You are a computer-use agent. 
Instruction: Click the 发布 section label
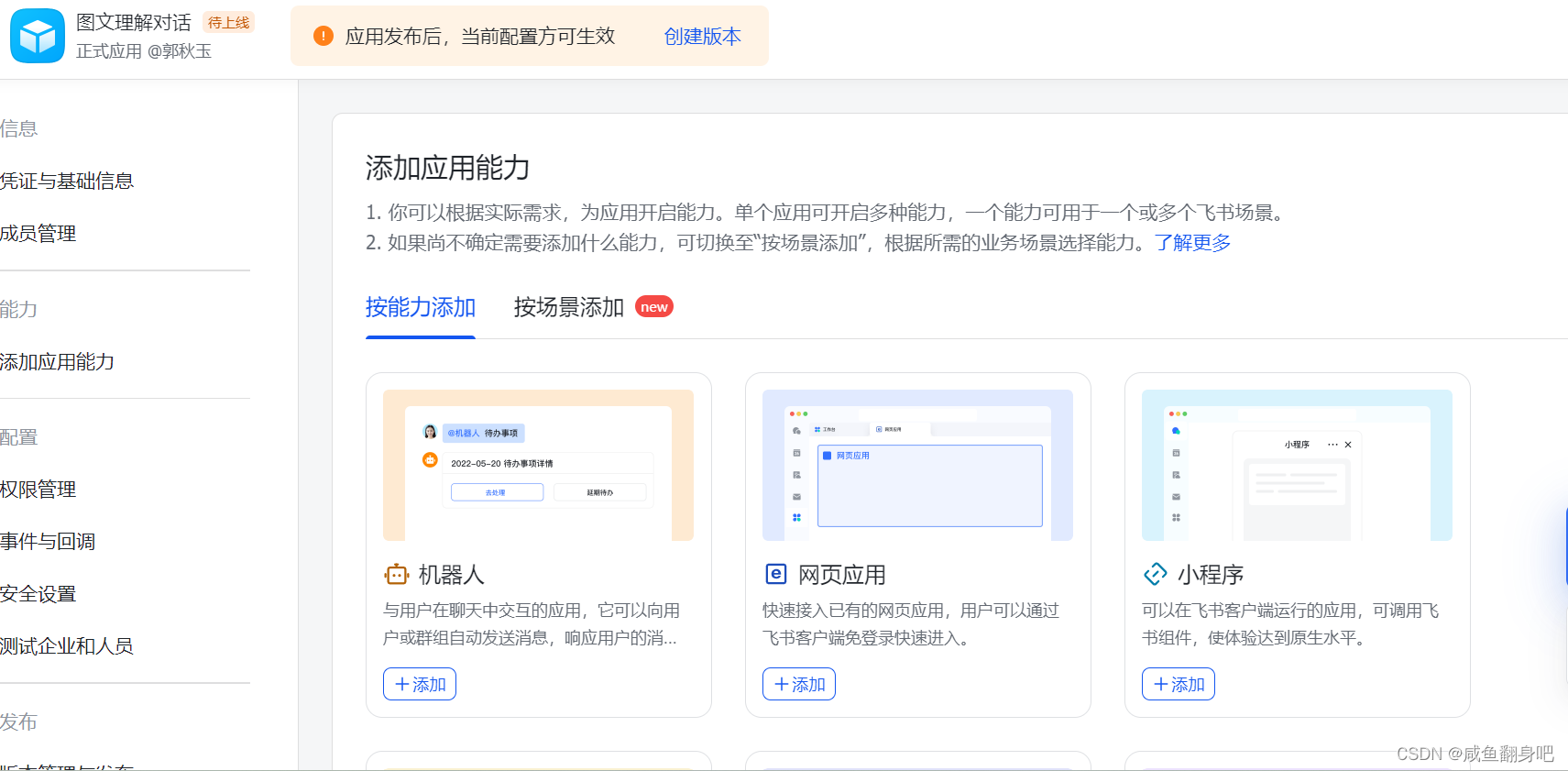(19, 721)
